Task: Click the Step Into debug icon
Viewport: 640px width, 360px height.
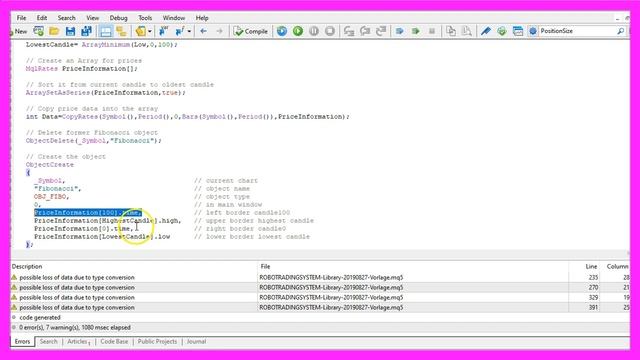Action: (x=349, y=31)
